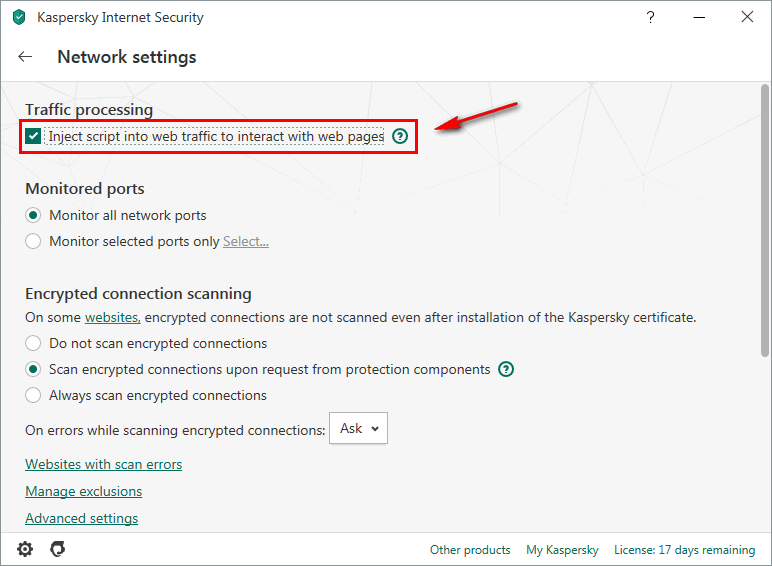Click the Kaspersky shield logo icon
Image resolution: width=772 pixels, height=566 pixels.
18,17
